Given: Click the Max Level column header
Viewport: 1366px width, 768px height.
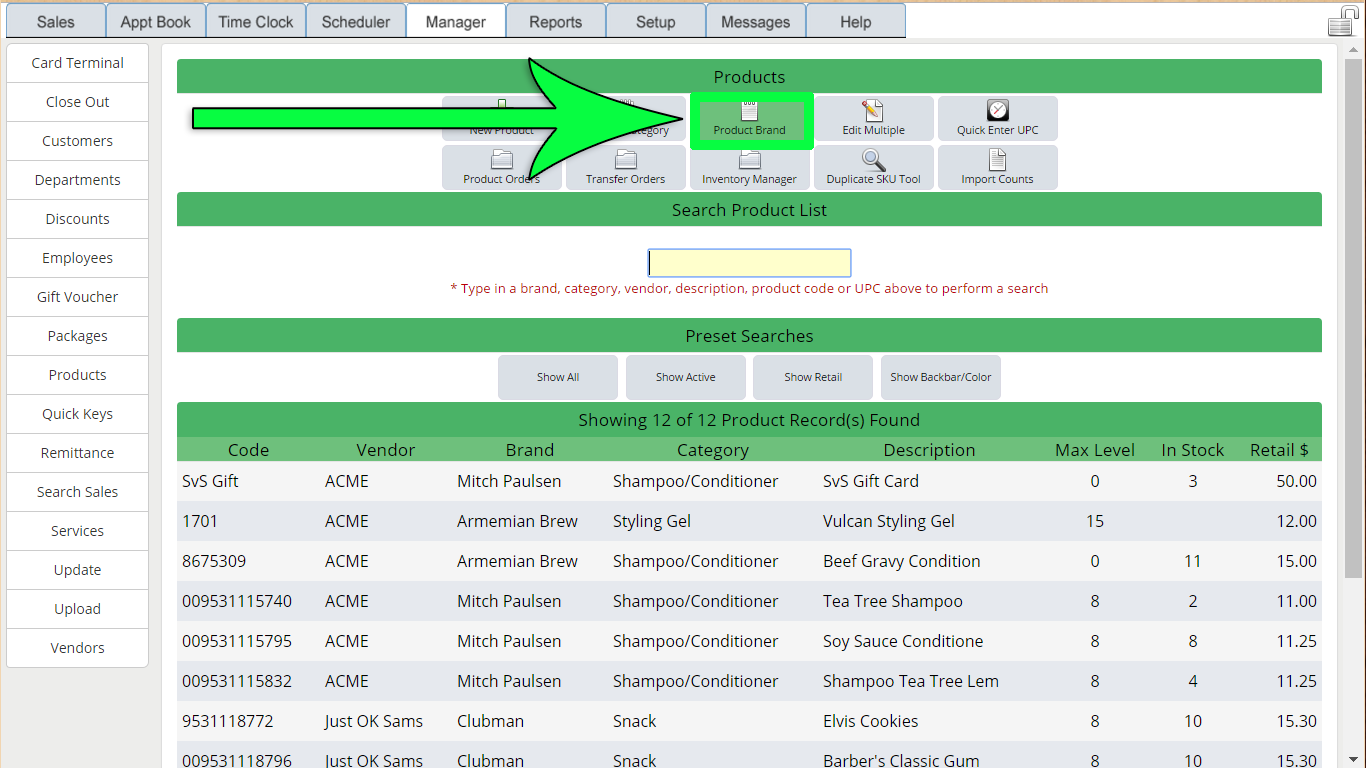Looking at the screenshot, I should click(1095, 450).
